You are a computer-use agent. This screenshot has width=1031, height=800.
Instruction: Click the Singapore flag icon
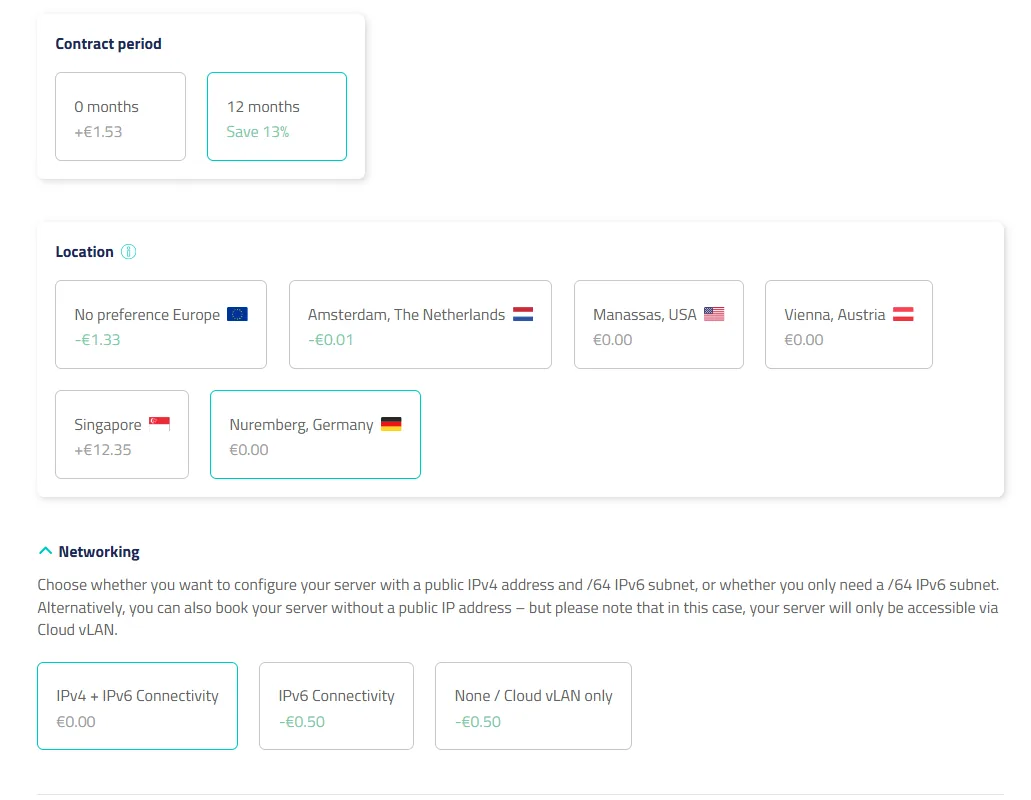(160, 424)
